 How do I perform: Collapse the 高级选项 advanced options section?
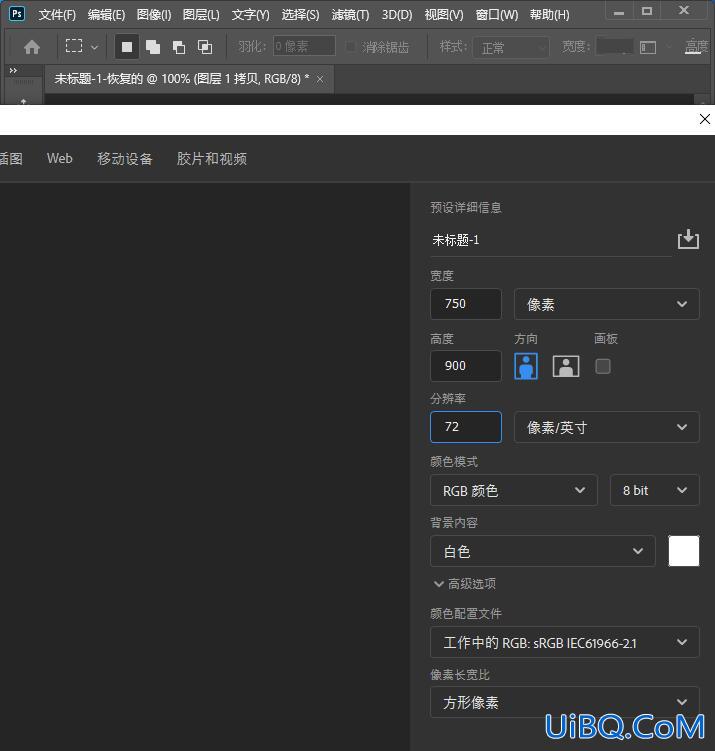coord(465,584)
